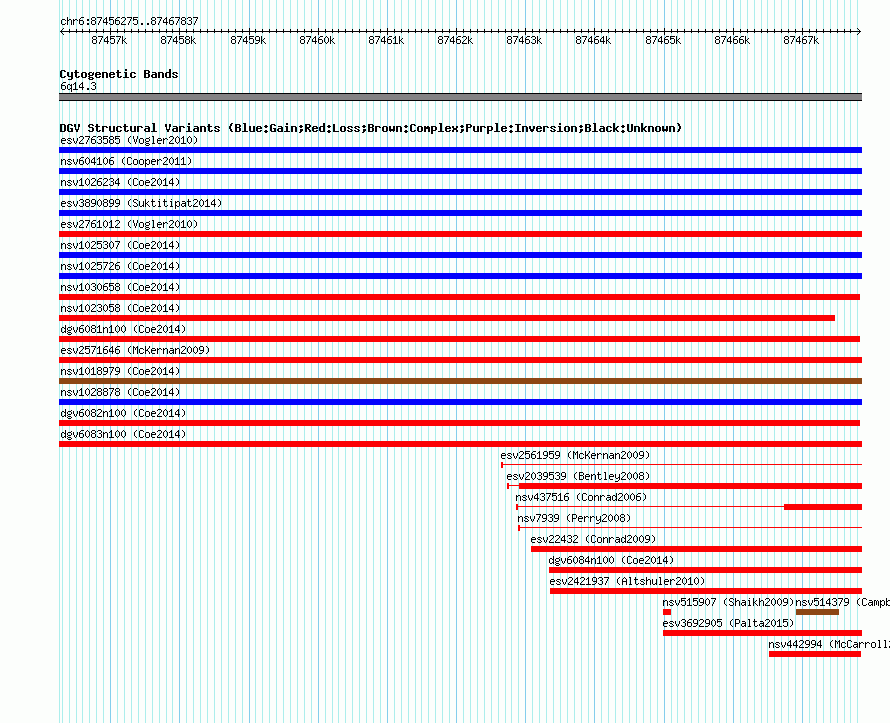This screenshot has height=723, width=890.
Task: Click the thin red nsv7939 line
Action: [690, 528]
